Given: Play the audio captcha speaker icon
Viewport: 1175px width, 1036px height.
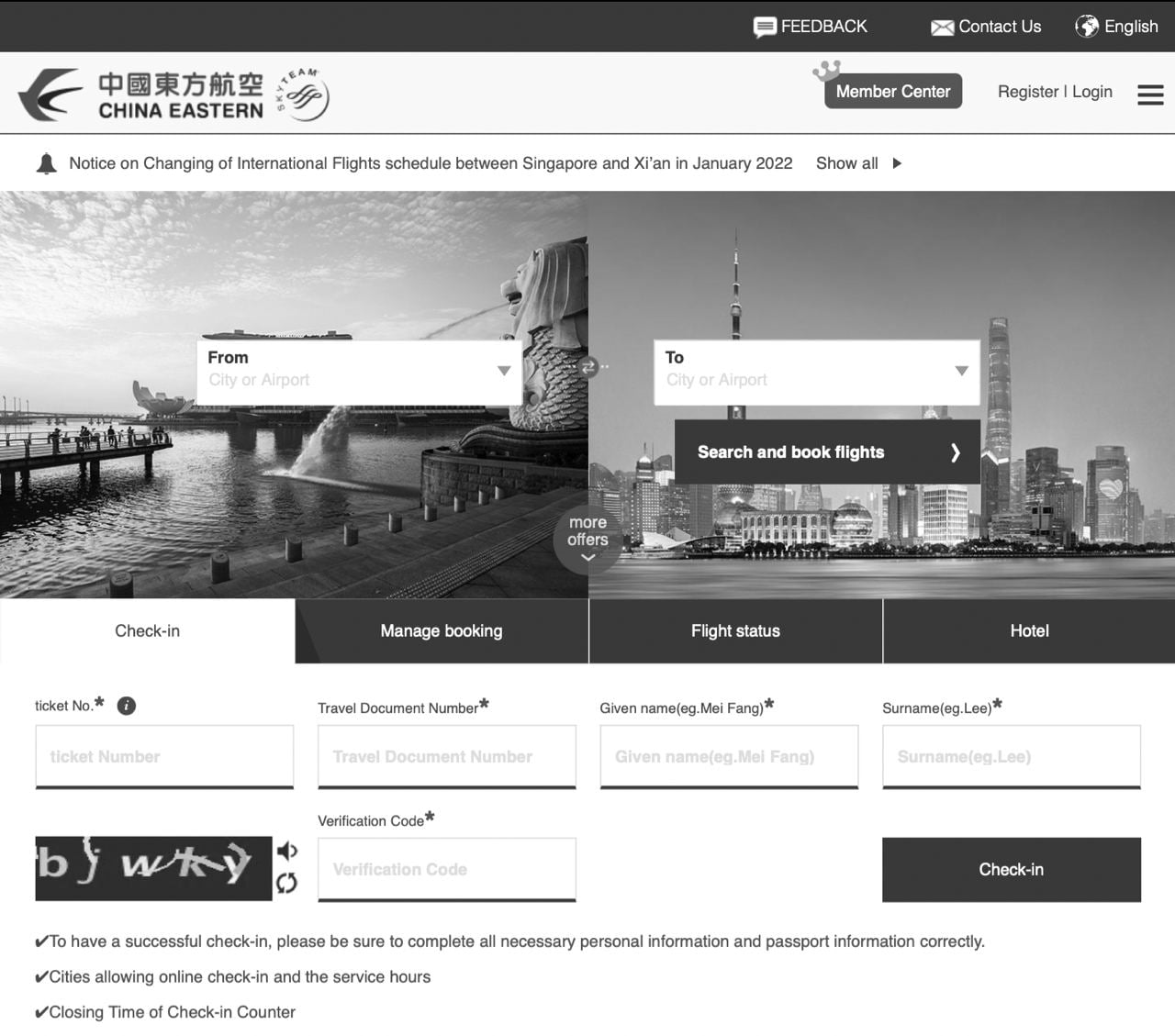Looking at the screenshot, I should [x=286, y=852].
